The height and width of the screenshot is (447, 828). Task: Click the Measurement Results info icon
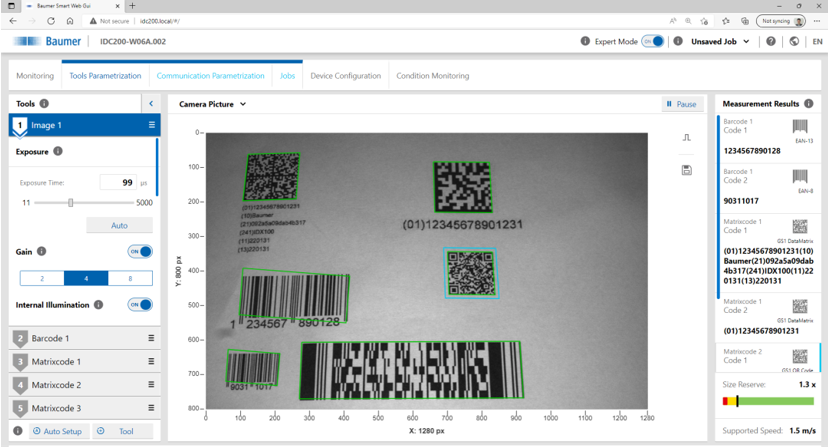[808, 104]
